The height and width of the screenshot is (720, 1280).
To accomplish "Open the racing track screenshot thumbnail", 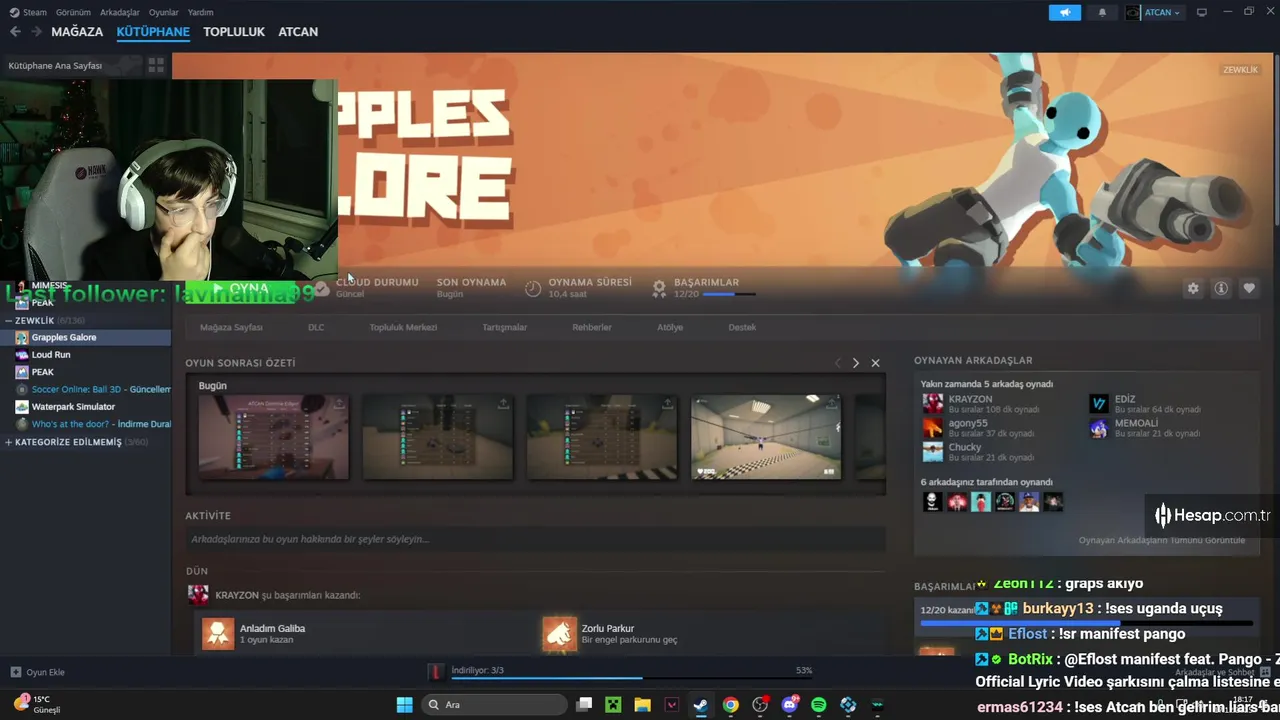I will pos(766,437).
